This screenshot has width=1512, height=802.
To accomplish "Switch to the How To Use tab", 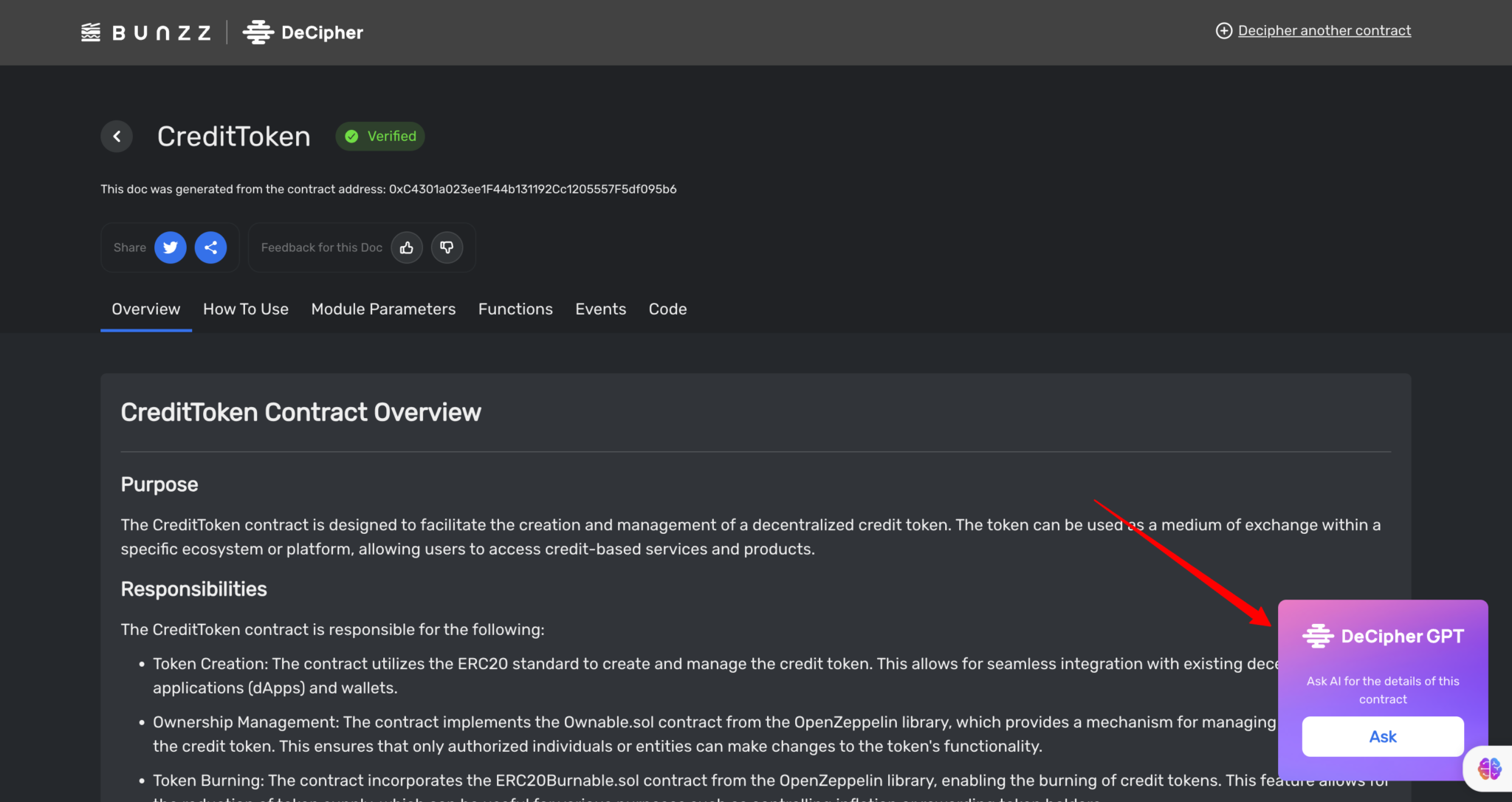I will click(246, 309).
